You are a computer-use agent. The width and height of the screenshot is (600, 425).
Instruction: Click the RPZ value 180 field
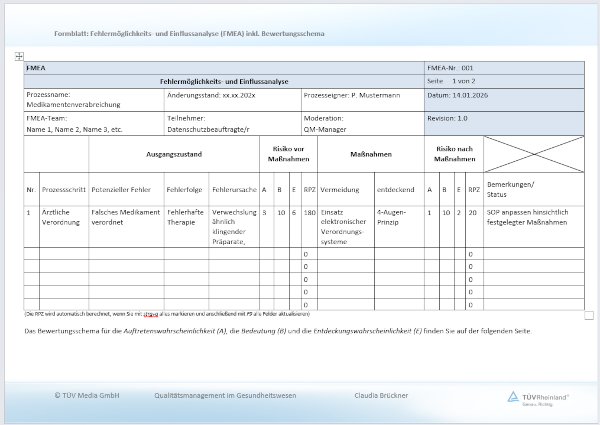[x=309, y=213]
